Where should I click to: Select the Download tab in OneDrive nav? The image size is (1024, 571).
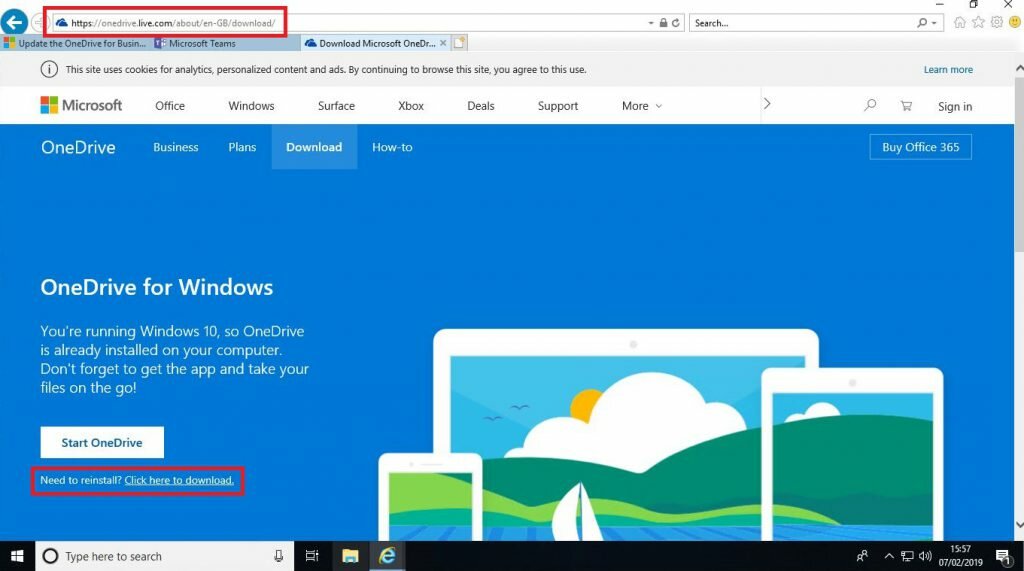coord(314,147)
